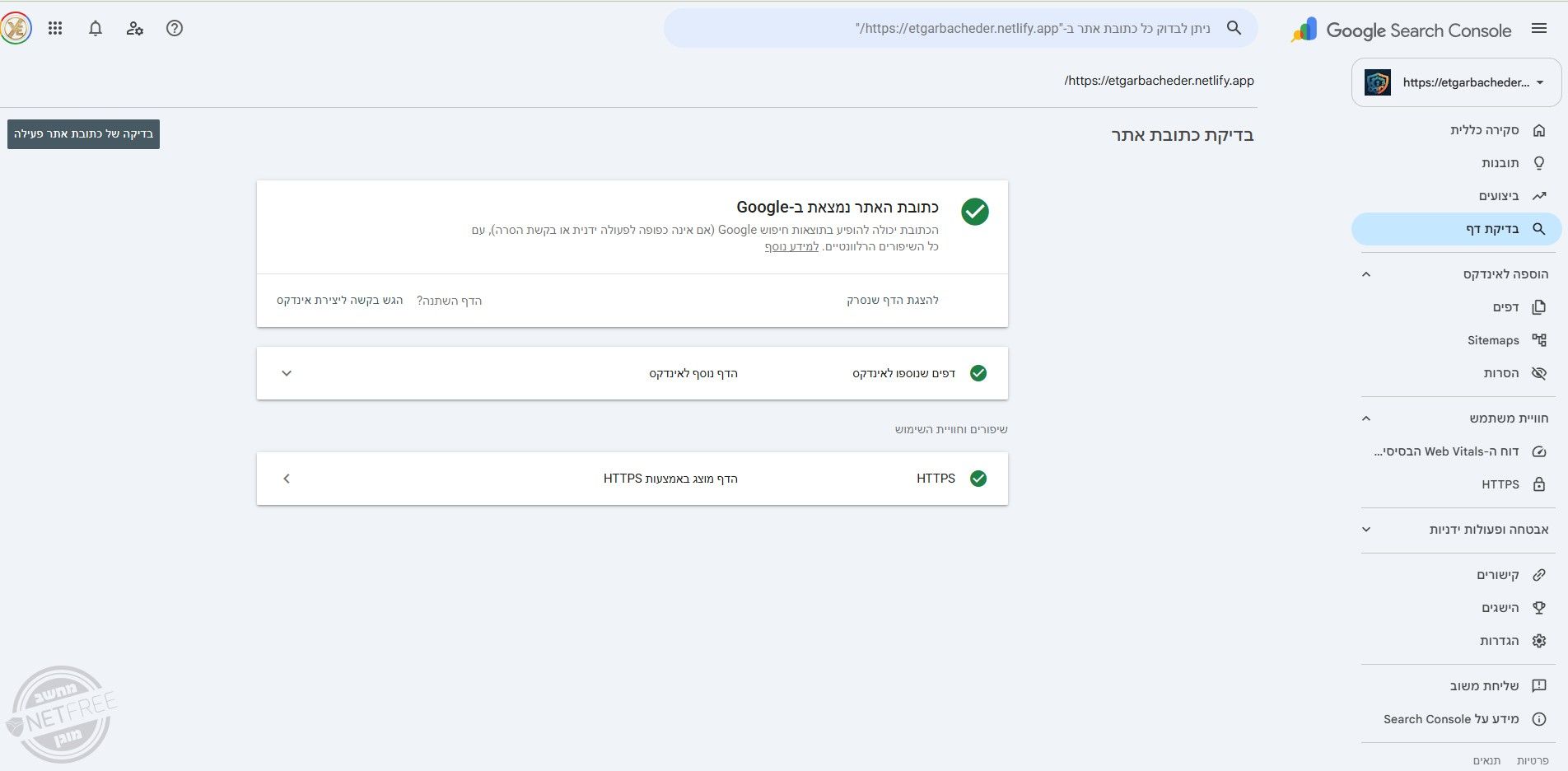Click the הדף השתנה? text
The image size is (1568, 771).
pyautogui.click(x=450, y=301)
